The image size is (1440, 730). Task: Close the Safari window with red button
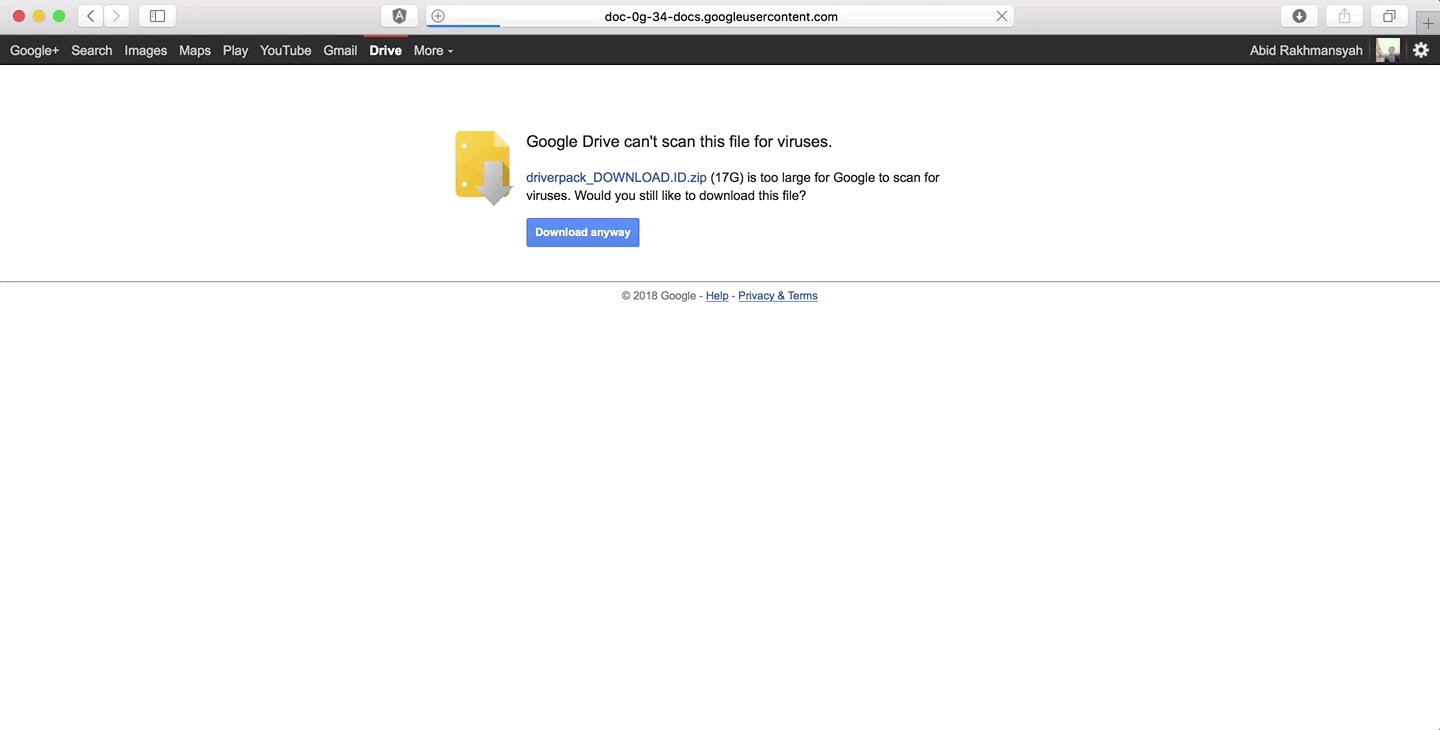click(x=19, y=16)
